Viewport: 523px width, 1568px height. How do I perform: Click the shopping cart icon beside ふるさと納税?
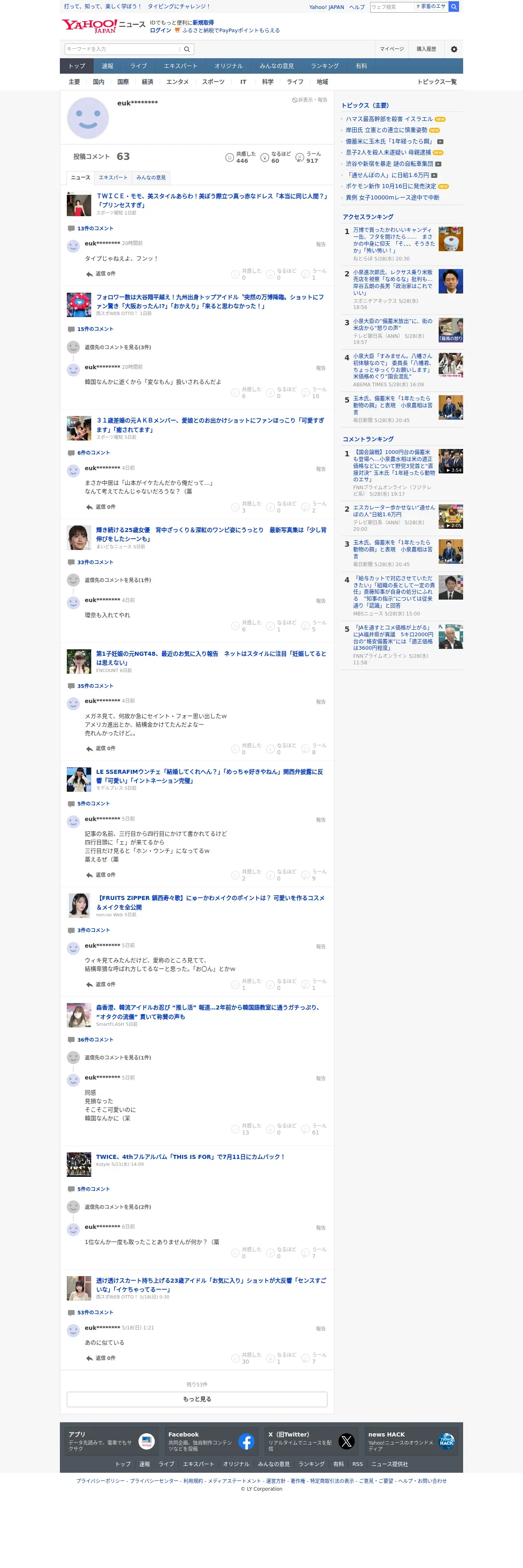(177, 30)
